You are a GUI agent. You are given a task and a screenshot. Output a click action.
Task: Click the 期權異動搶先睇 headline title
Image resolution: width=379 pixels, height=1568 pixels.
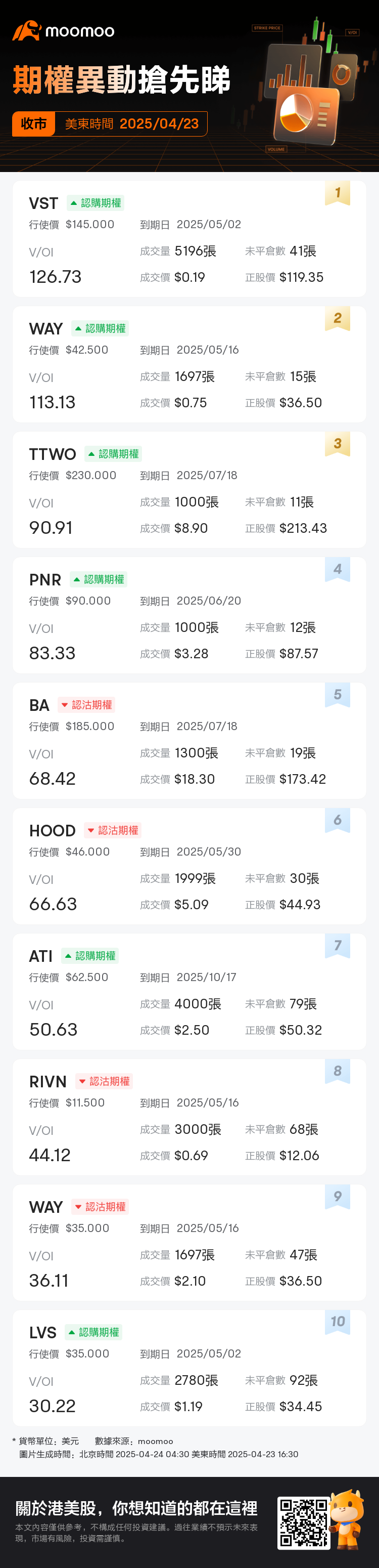click(122, 81)
